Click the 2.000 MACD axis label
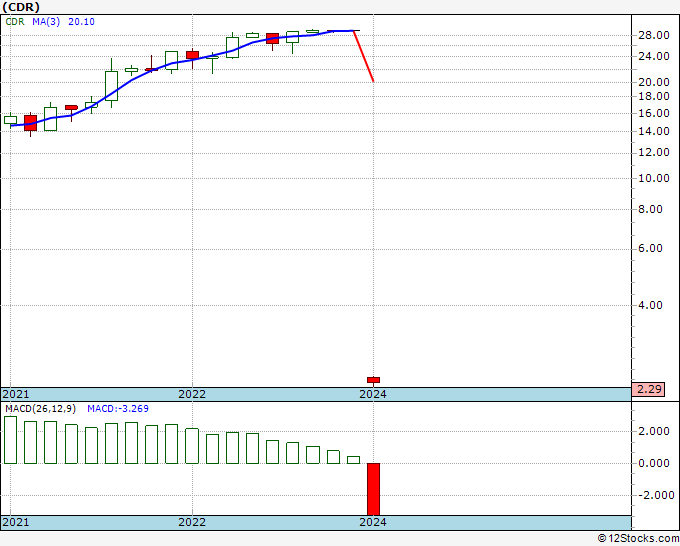Image resolution: width=680 pixels, height=546 pixels. pyautogui.click(x=654, y=431)
